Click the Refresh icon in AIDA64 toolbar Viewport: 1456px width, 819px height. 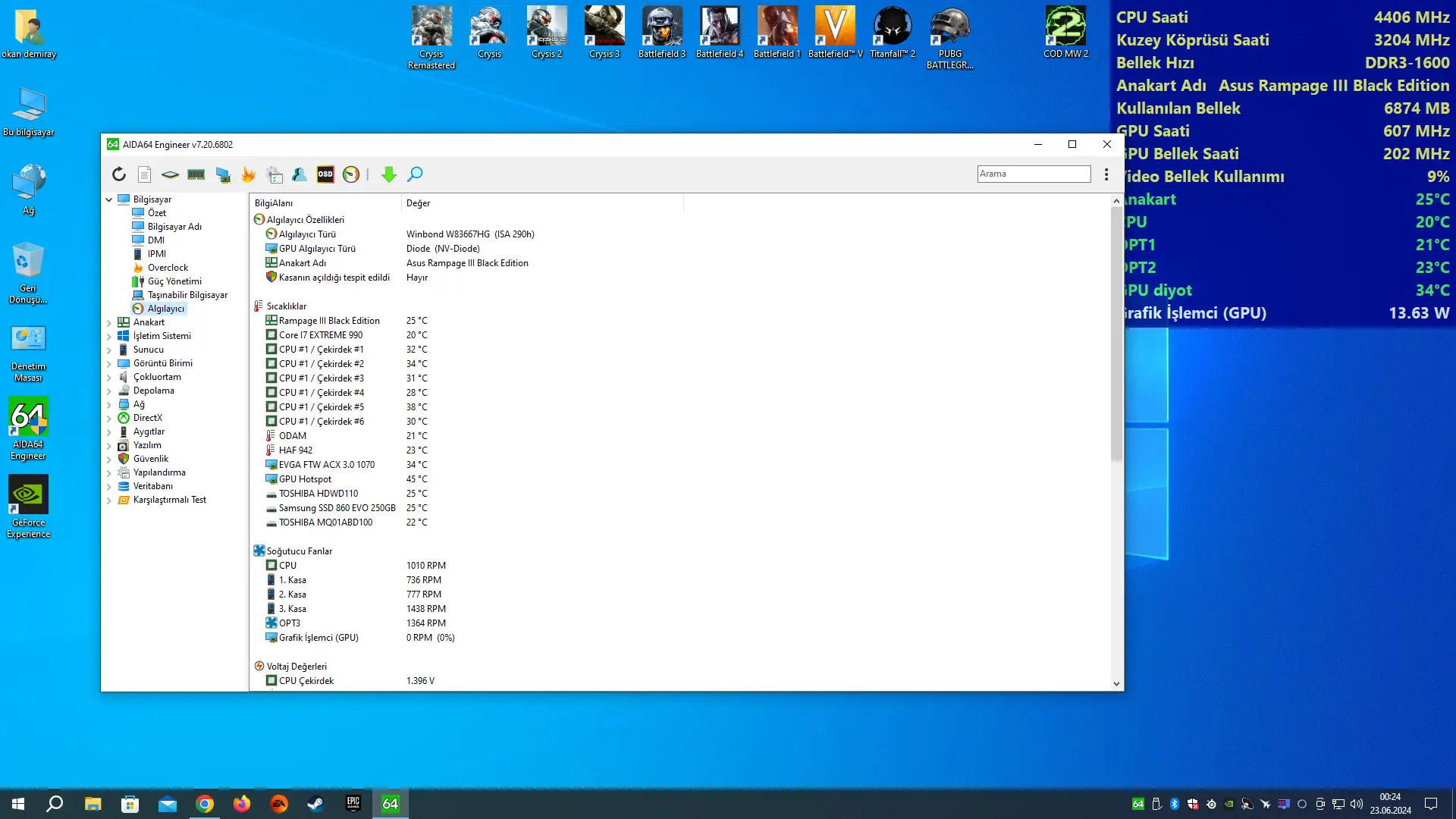[x=119, y=174]
